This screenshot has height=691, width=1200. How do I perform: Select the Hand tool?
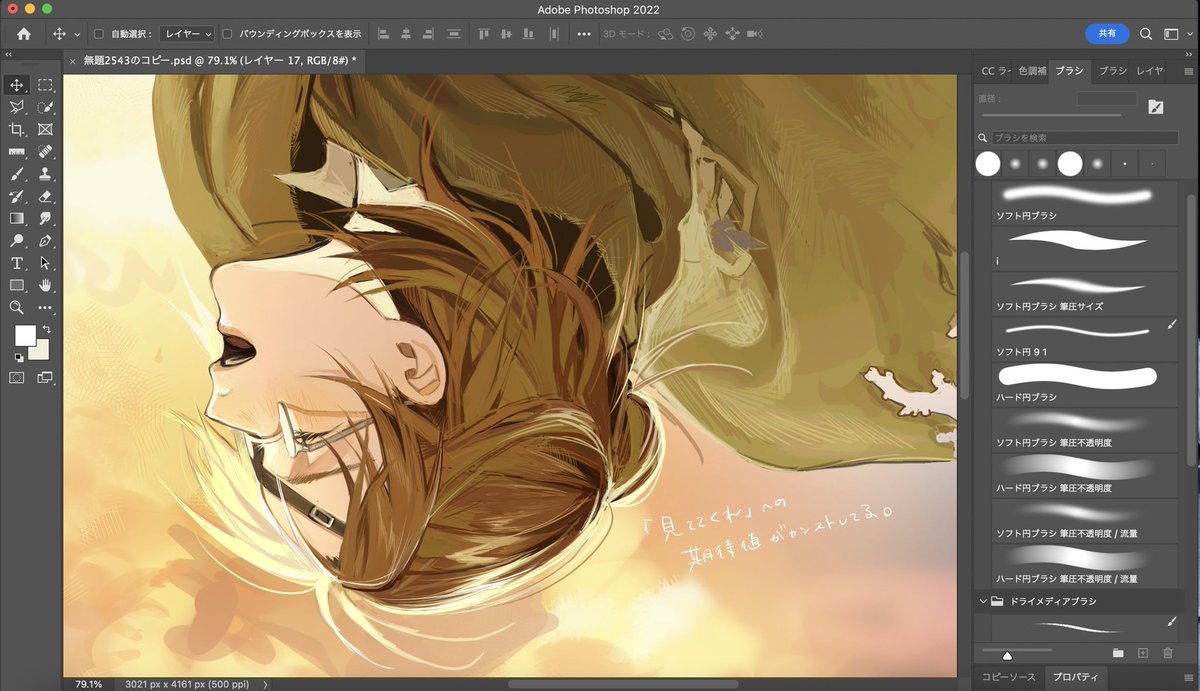point(45,285)
